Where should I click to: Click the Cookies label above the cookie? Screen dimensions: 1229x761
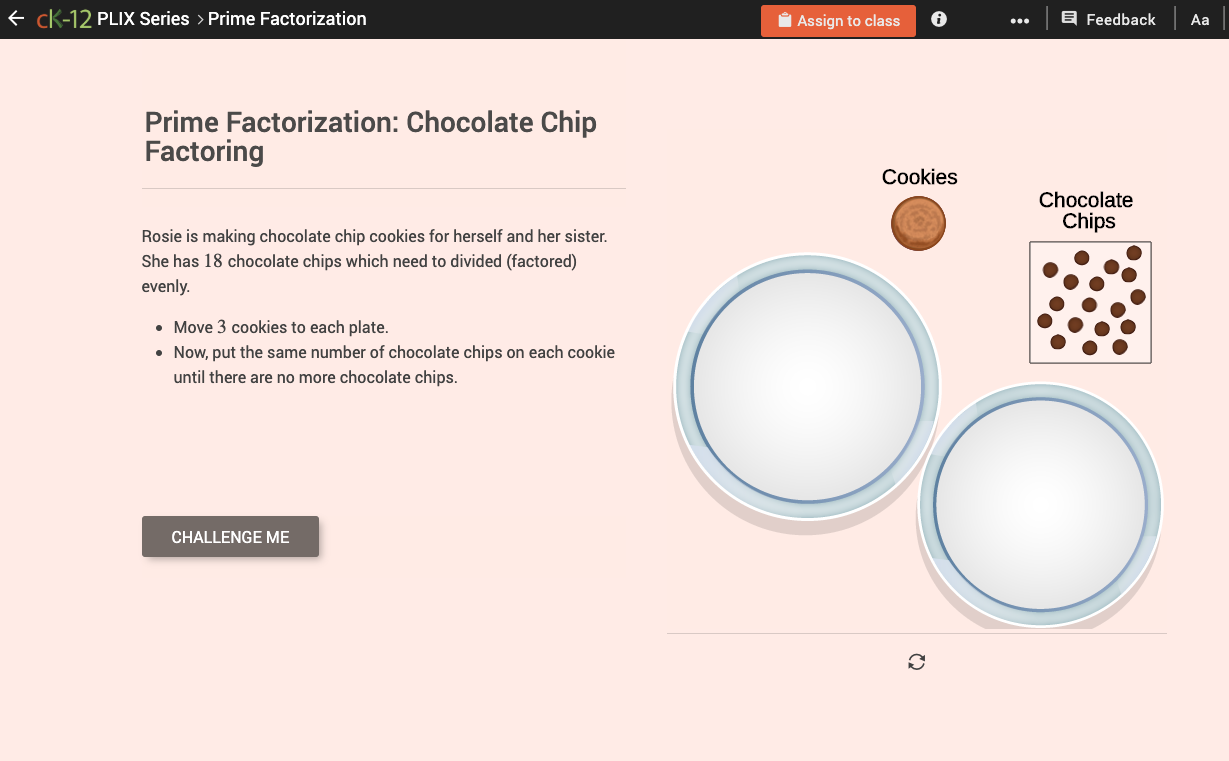(x=918, y=176)
